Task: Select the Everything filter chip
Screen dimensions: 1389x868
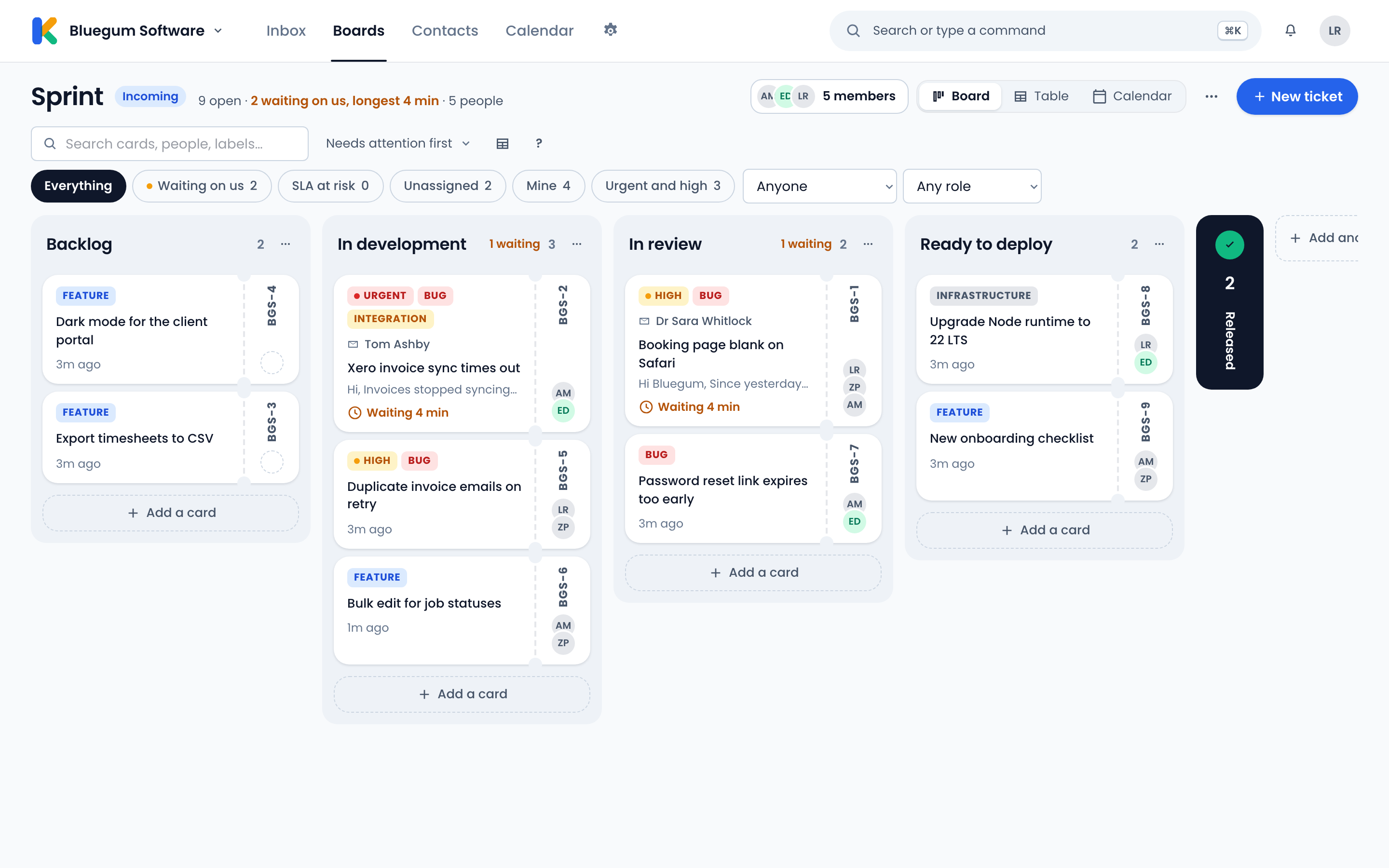Action: tap(78, 186)
